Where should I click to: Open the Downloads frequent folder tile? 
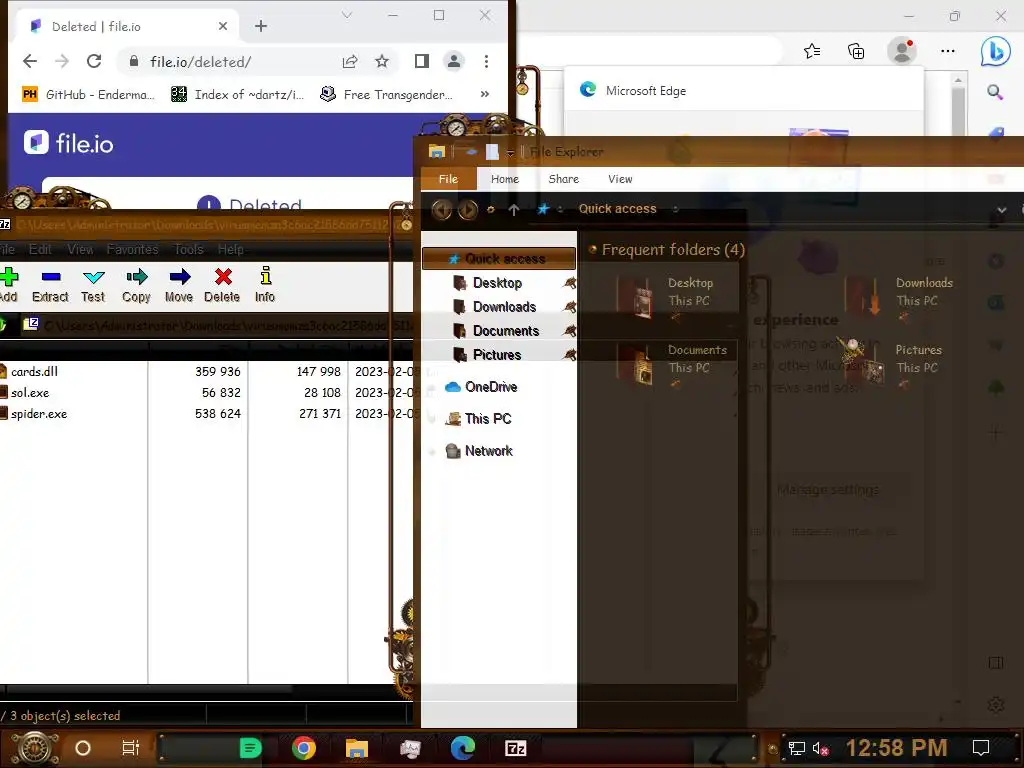(x=899, y=298)
